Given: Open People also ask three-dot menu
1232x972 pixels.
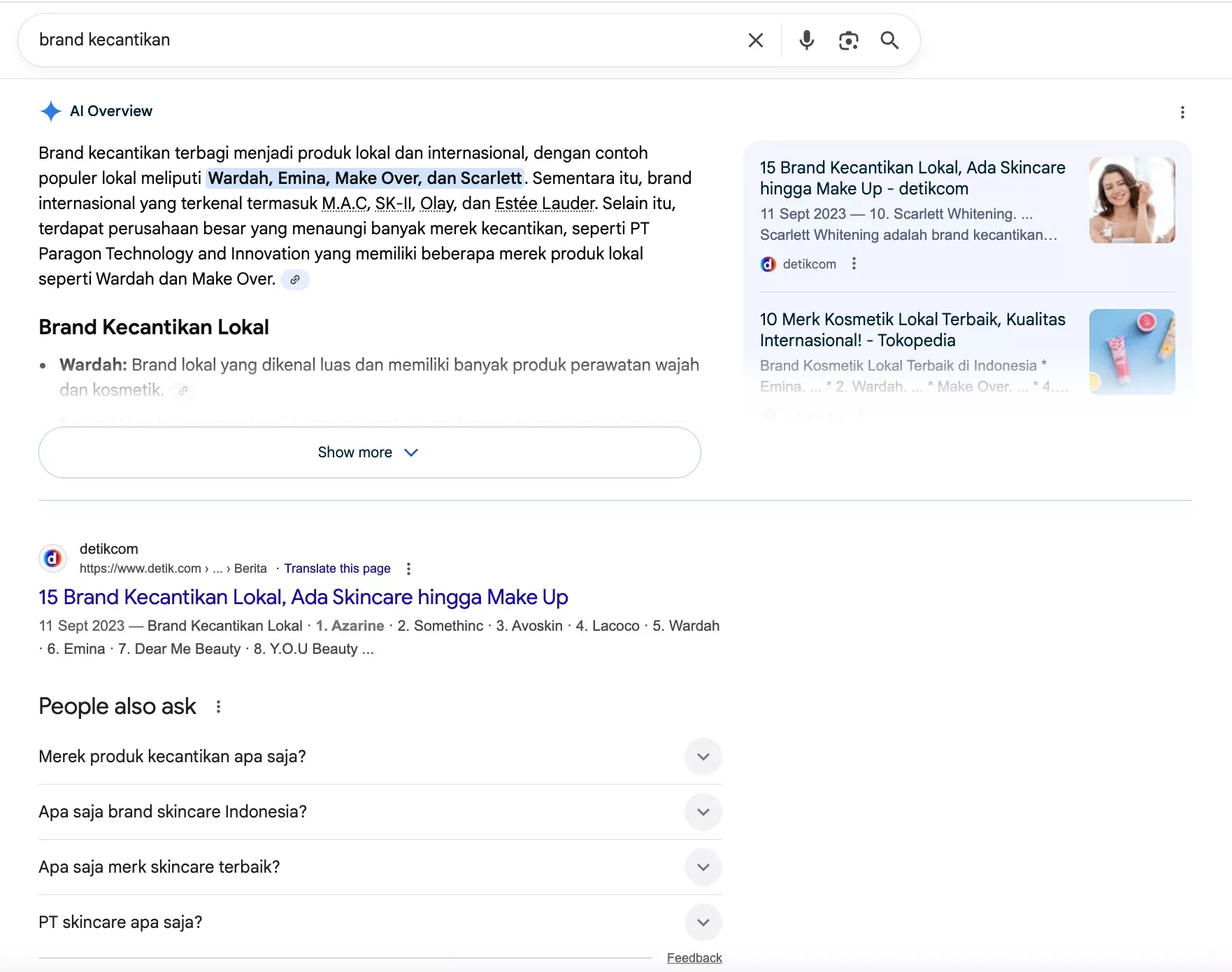Looking at the screenshot, I should point(218,707).
